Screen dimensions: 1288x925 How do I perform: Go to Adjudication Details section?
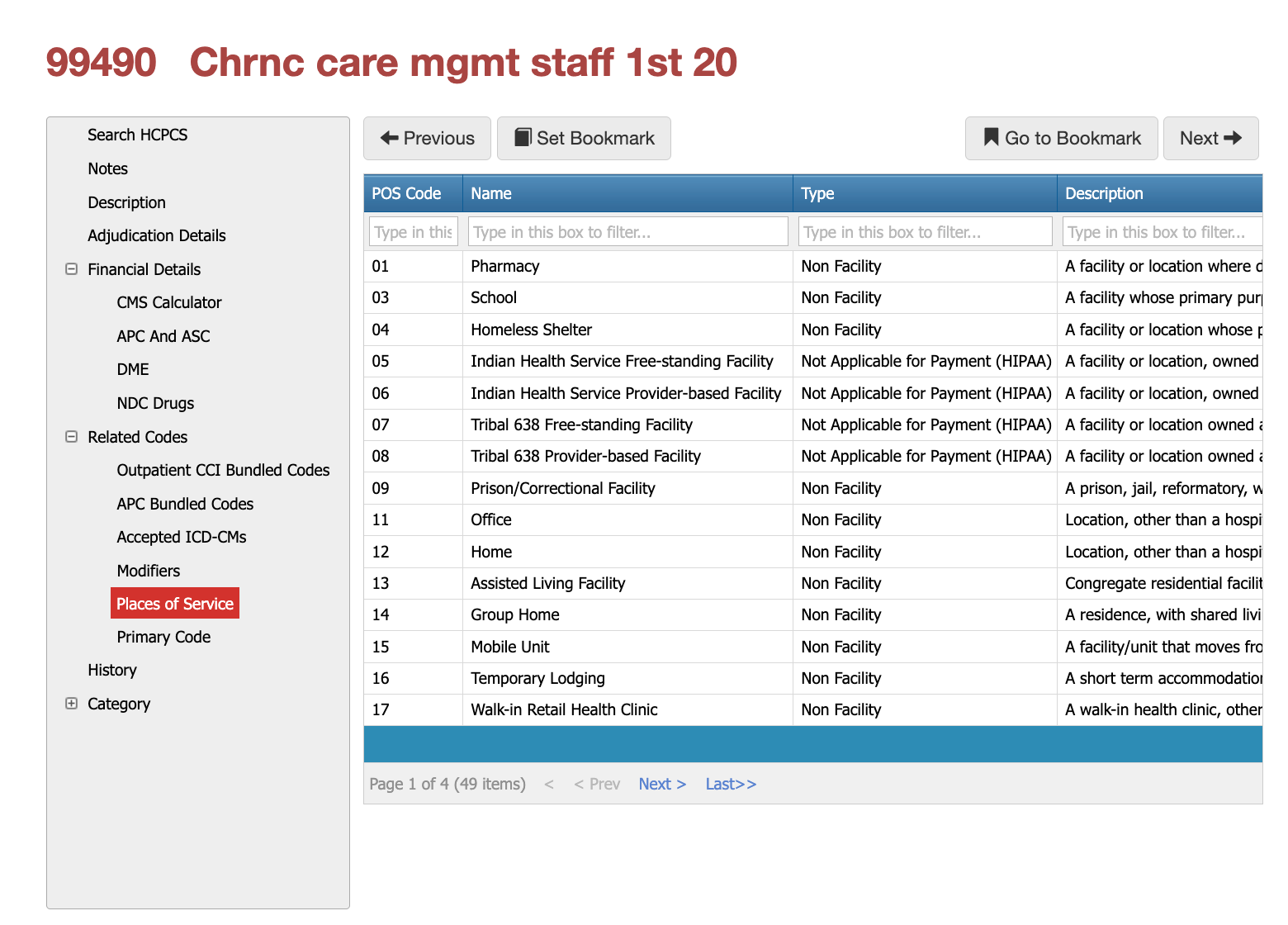(157, 235)
